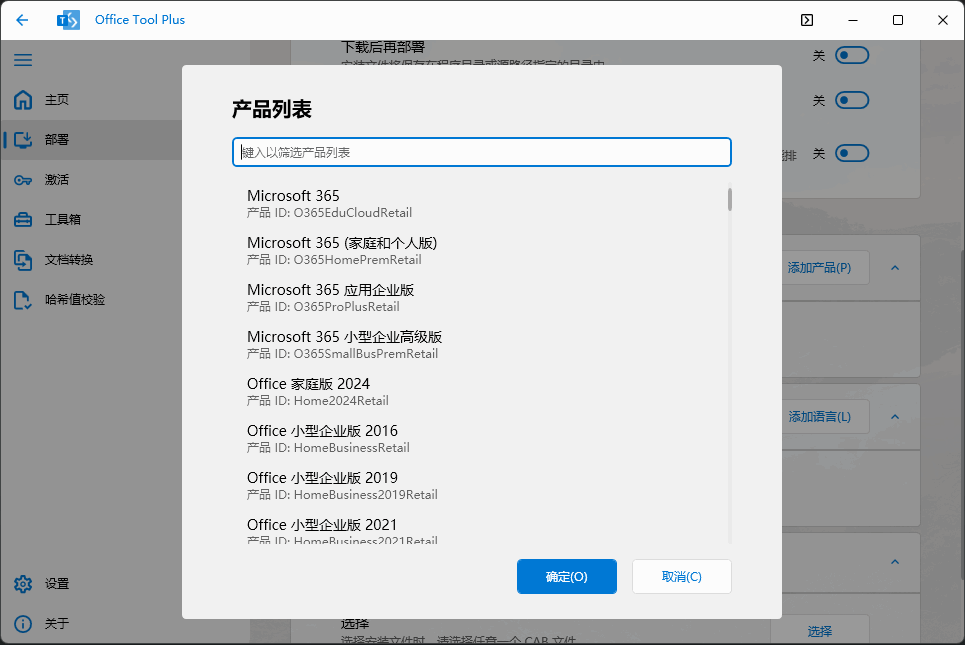Turn on the toggle next to 排
The height and width of the screenshot is (645, 965).
coord(851,153)
